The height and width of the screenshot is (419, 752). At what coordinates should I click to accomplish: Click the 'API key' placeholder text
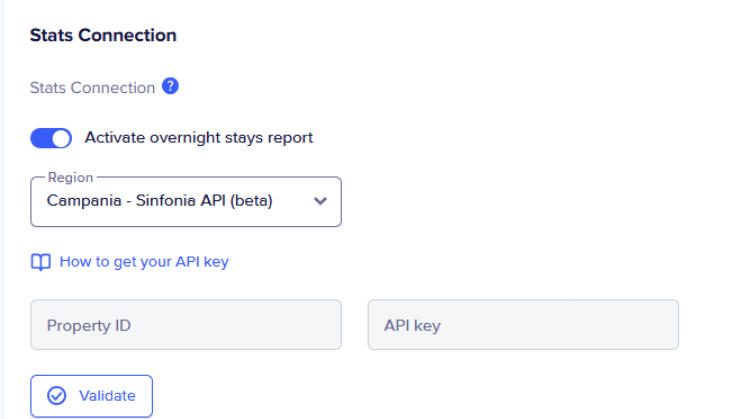[412, 326]
